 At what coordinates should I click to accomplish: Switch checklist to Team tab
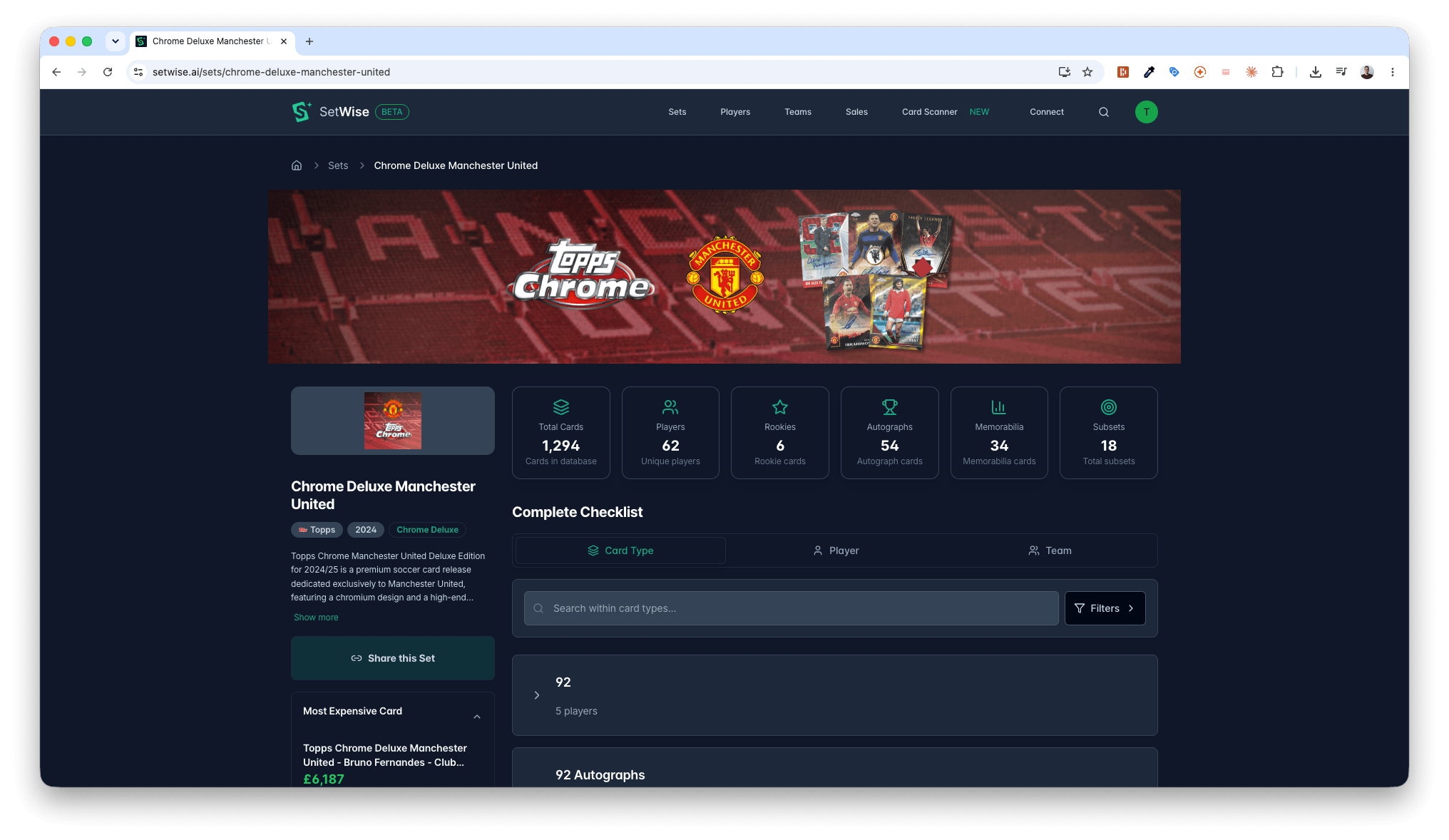(1050, 550)
